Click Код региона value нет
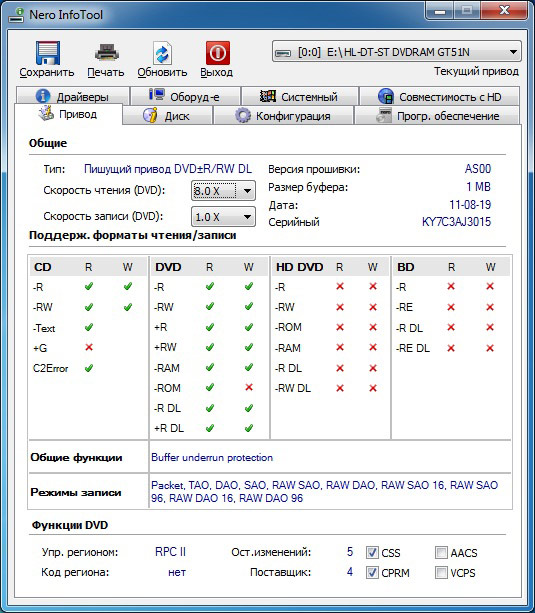The width and height of the screenshot is (535, 613). pos(177,572)
